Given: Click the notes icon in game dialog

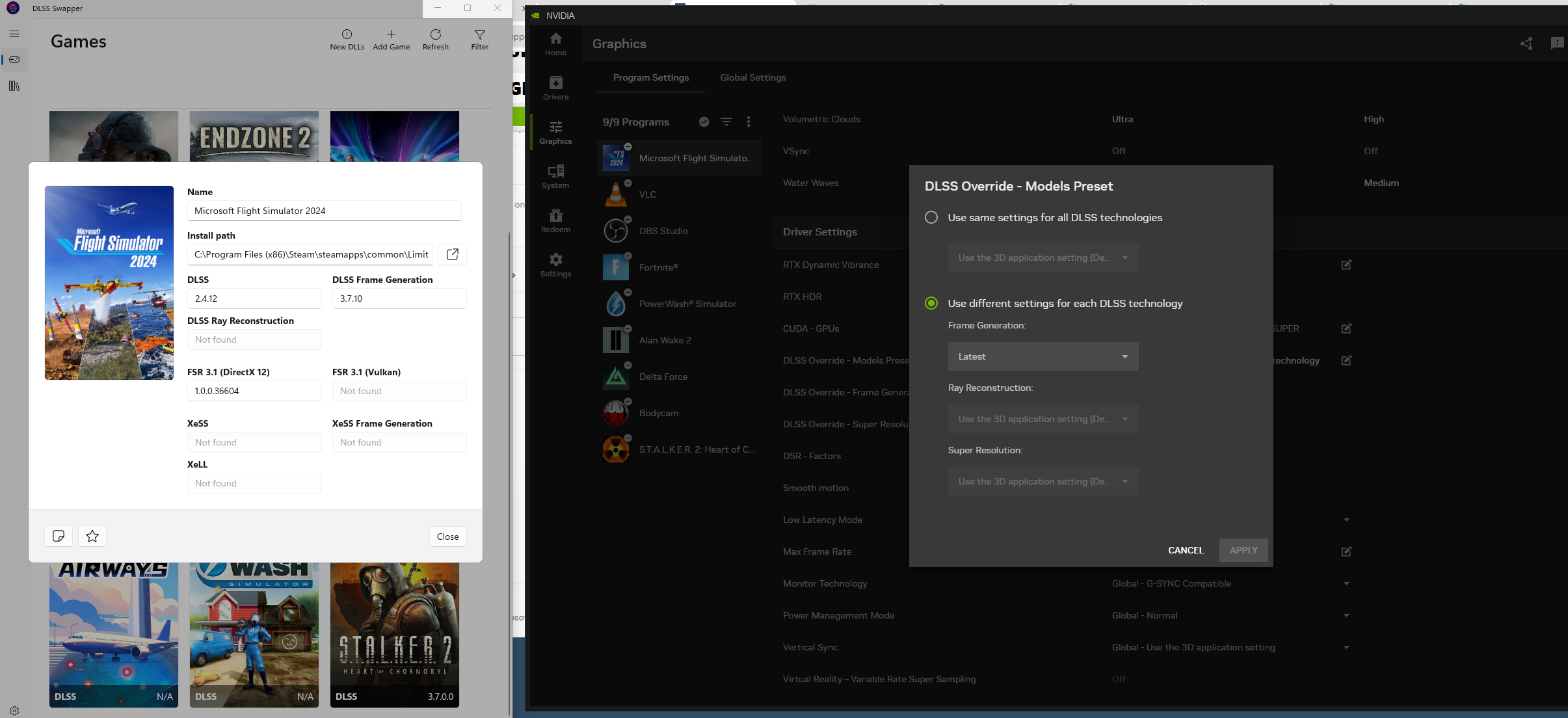Looking at the screenshot, I should (59, 536).
